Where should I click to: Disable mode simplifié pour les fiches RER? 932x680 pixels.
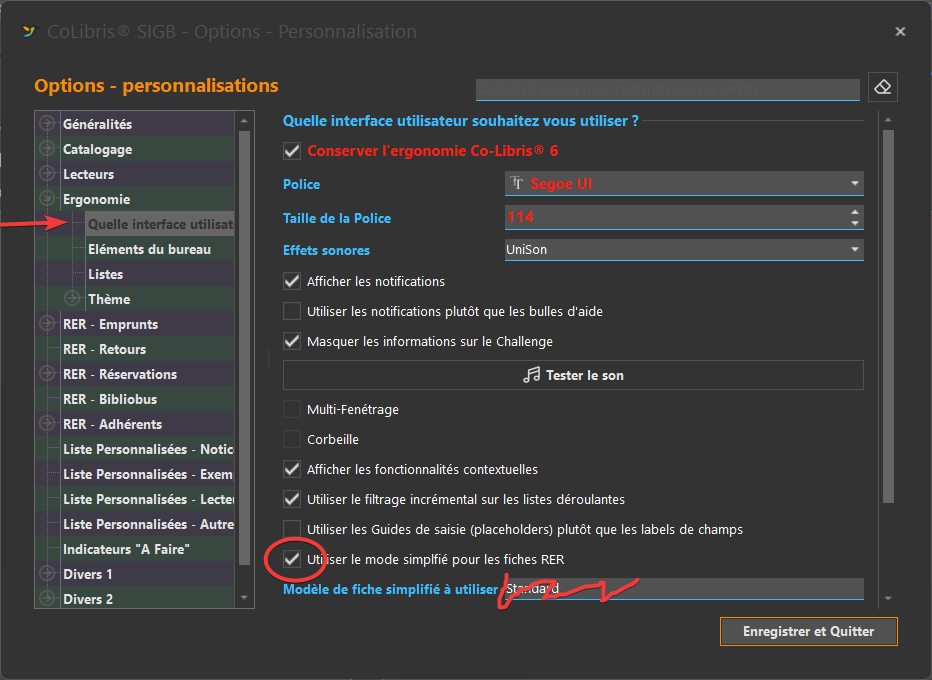[292, 559]
